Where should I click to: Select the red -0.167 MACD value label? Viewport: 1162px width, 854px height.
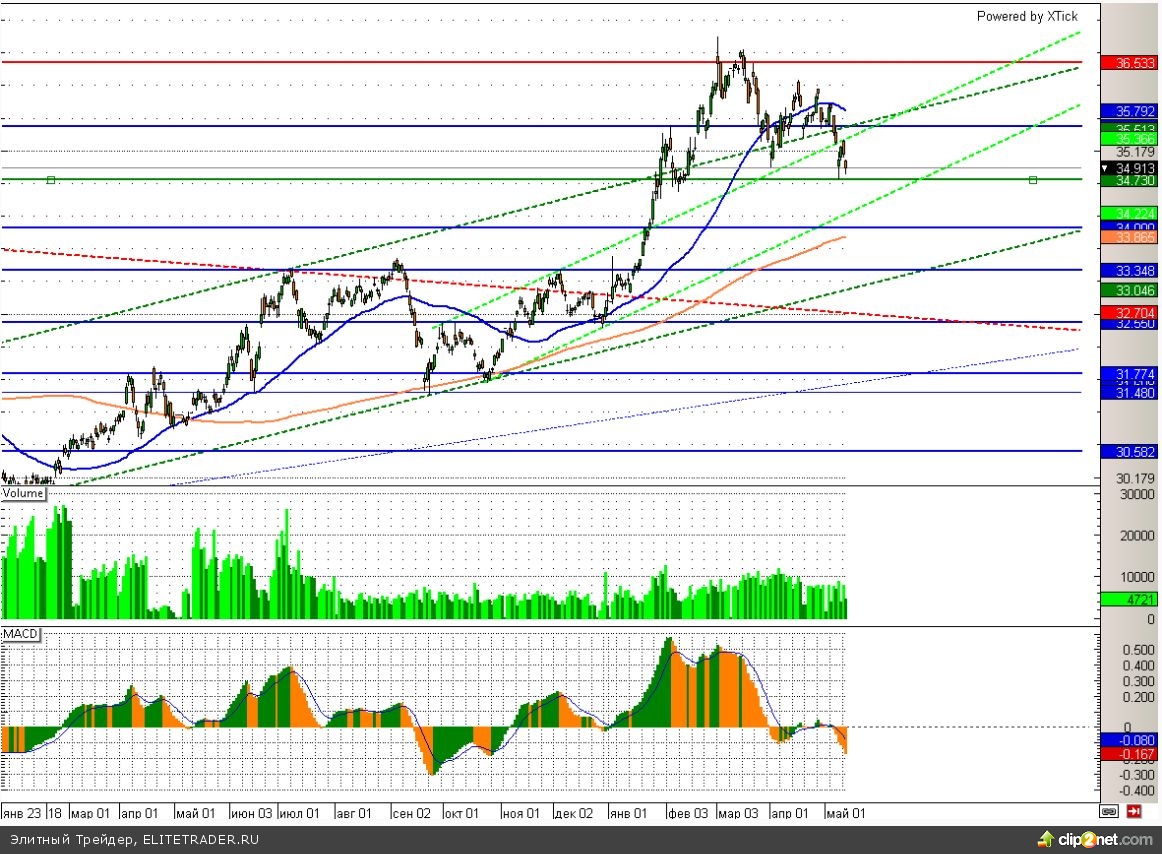(x=1129, y=754)
